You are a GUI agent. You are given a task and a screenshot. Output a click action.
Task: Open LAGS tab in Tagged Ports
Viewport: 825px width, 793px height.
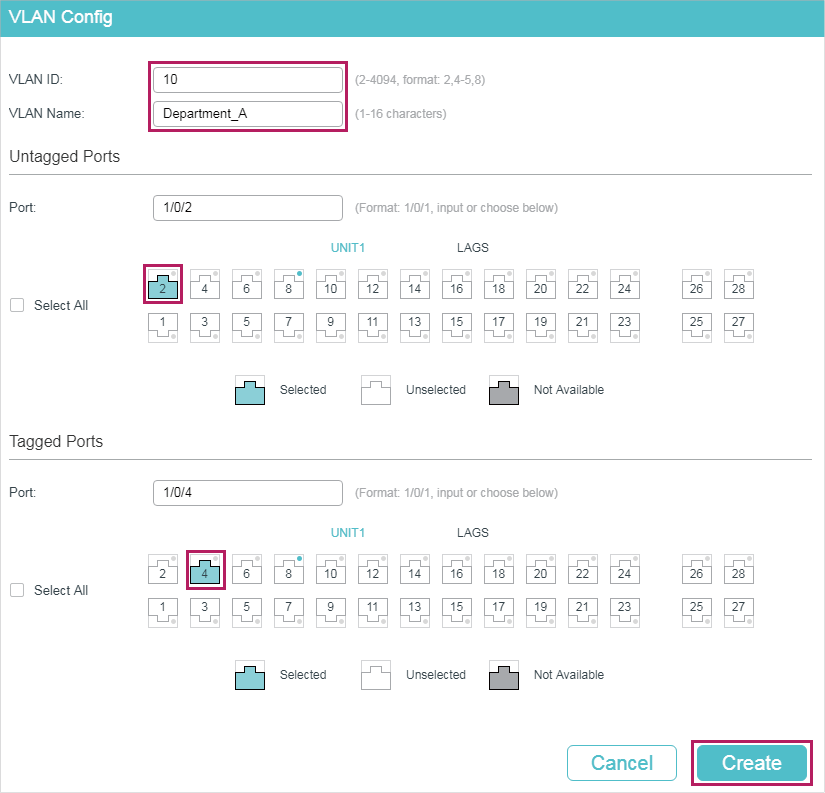click(x=472, y=533)
